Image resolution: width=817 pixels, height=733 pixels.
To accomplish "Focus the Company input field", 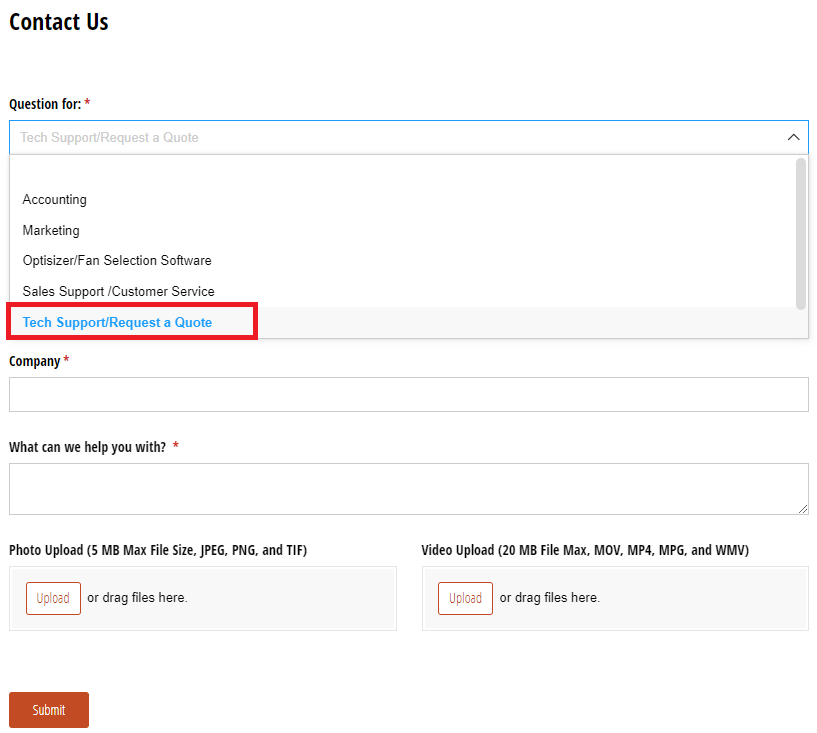I will coord(408,394).
